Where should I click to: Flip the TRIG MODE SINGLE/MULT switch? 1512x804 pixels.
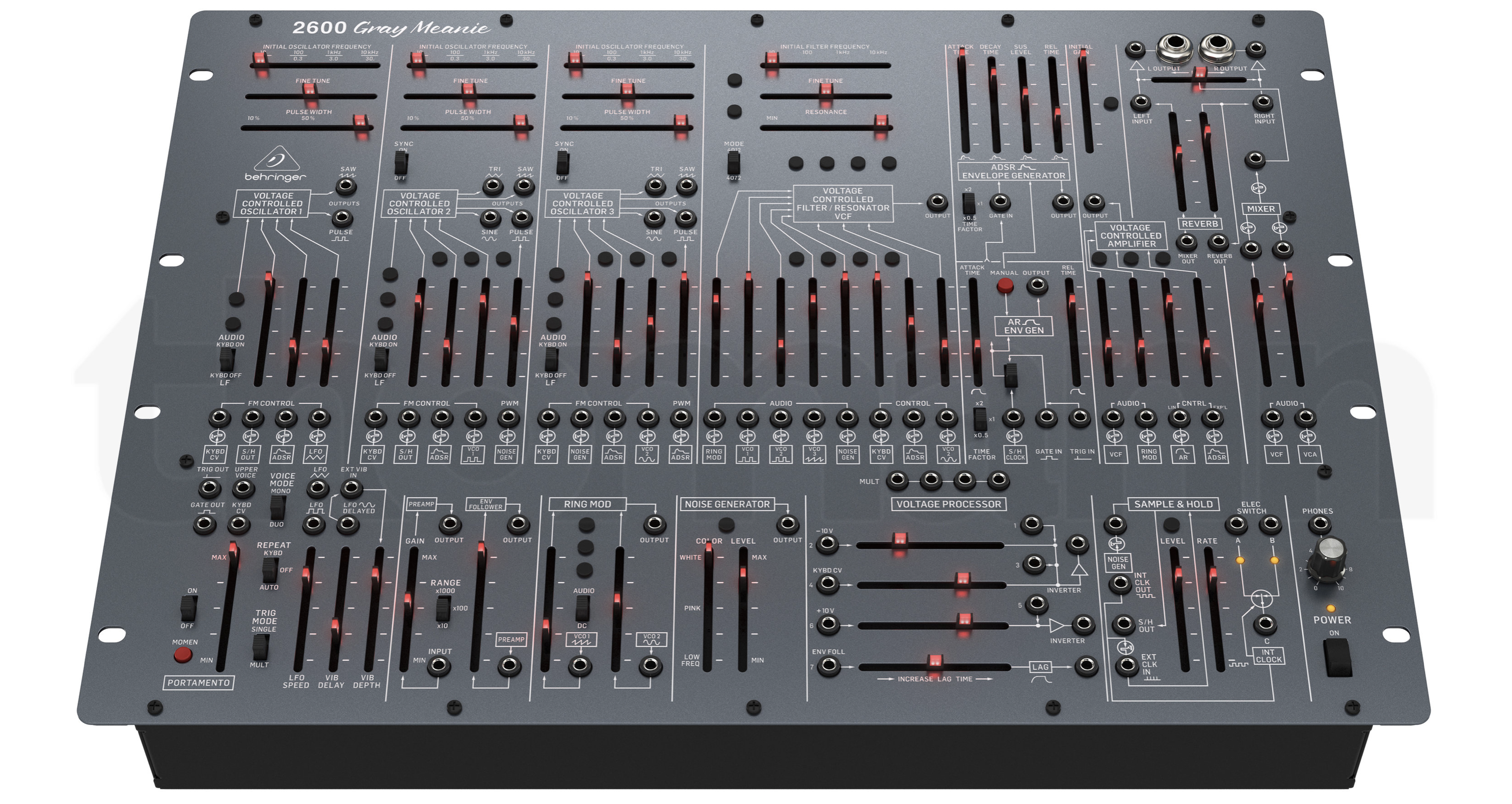260,647
